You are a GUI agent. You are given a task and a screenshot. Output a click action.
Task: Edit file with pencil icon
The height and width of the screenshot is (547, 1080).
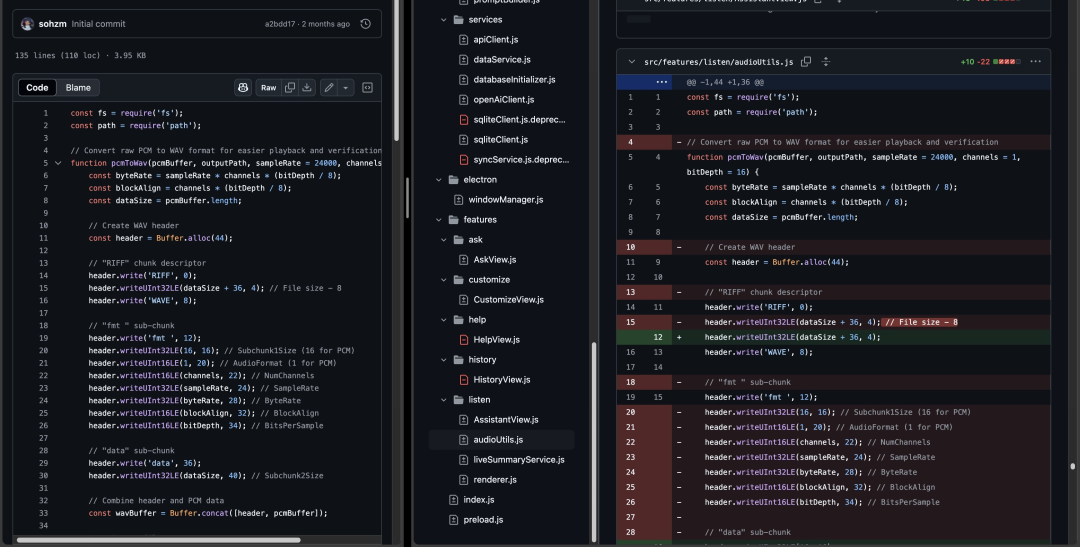[x=329, y=87]
